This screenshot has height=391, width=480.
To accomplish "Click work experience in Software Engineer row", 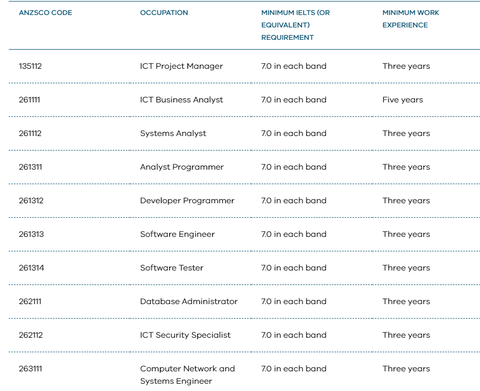I will point(406,235).
